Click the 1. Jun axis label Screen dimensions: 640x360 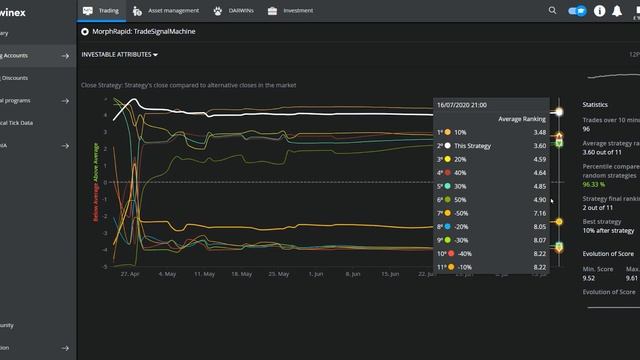pos(316,274)
